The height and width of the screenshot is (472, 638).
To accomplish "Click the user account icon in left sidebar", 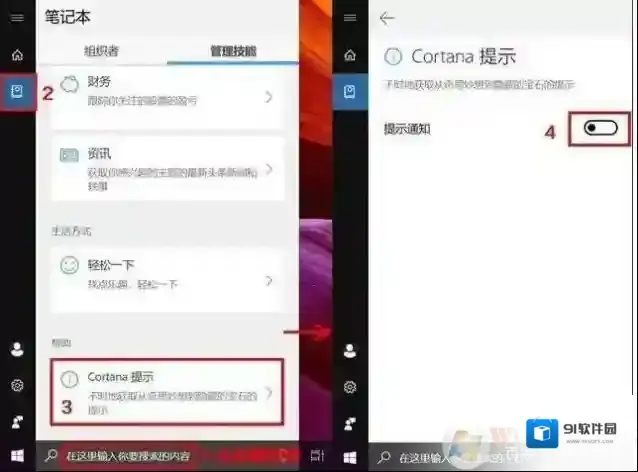I will coord(16,349).
